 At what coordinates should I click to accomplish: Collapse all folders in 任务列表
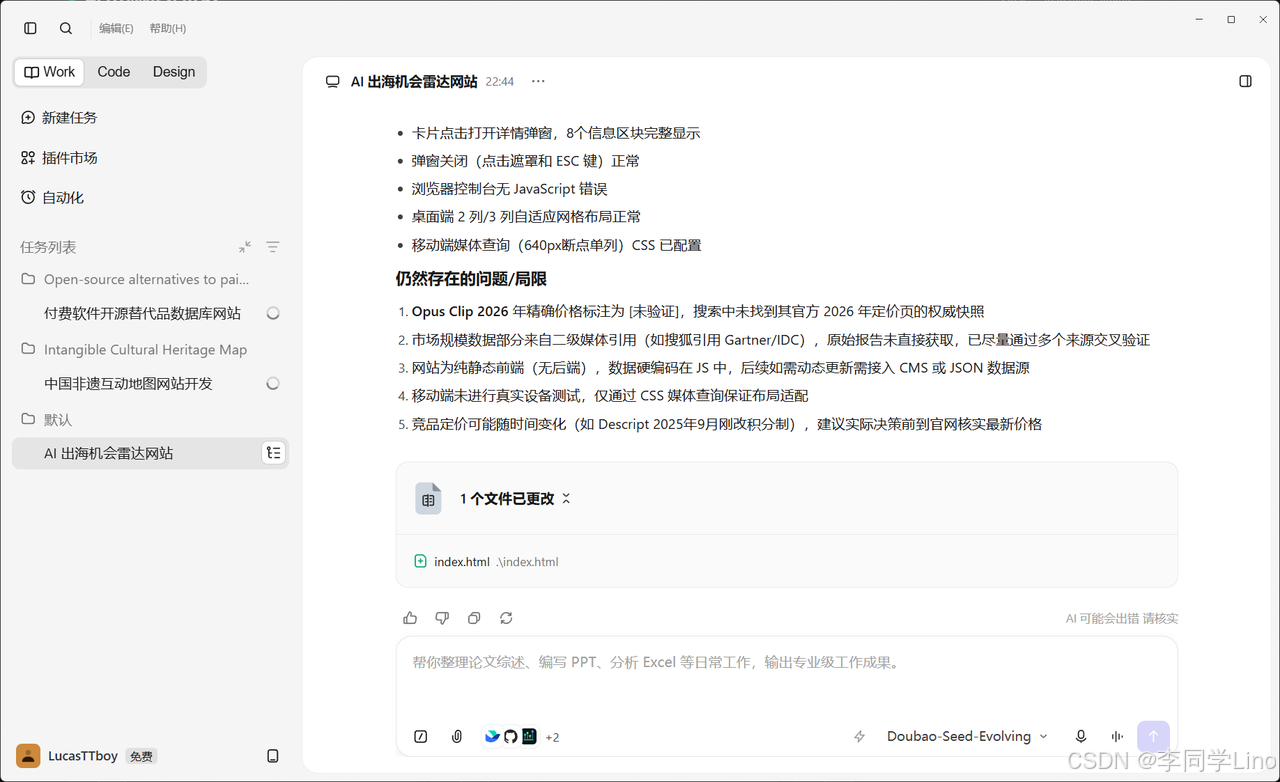[245, 247]
